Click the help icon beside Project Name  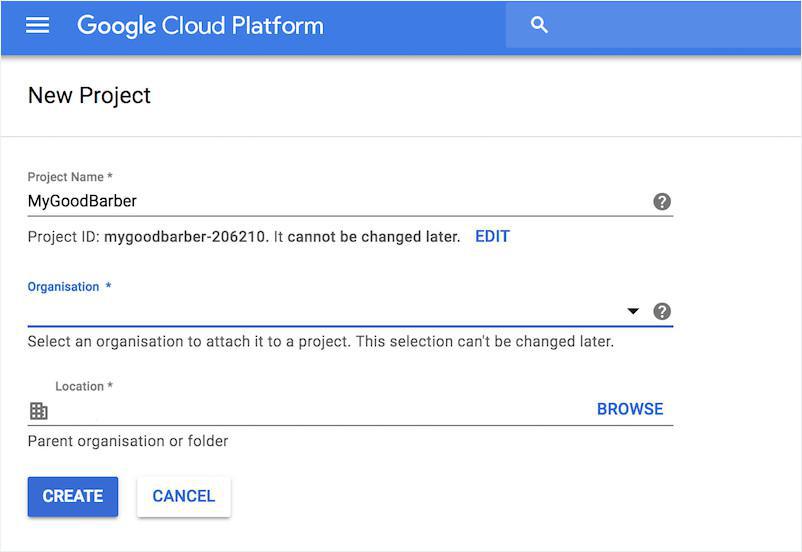(662, 201)
